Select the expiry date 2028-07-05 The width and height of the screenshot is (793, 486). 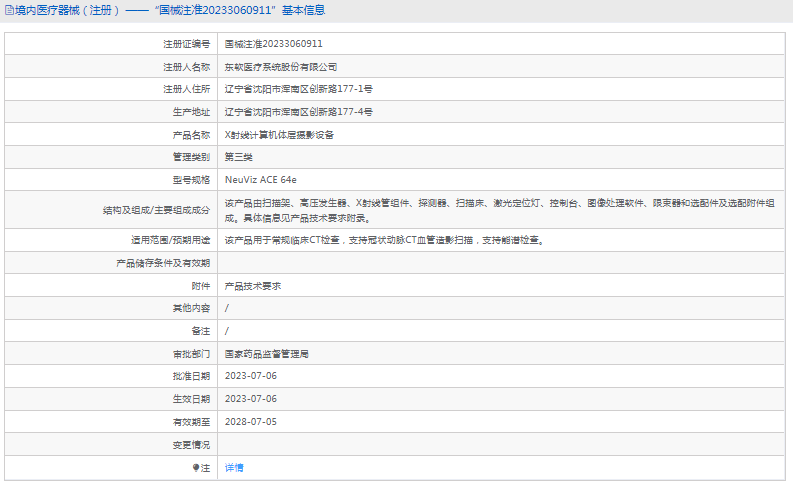(x=251, y=422)
